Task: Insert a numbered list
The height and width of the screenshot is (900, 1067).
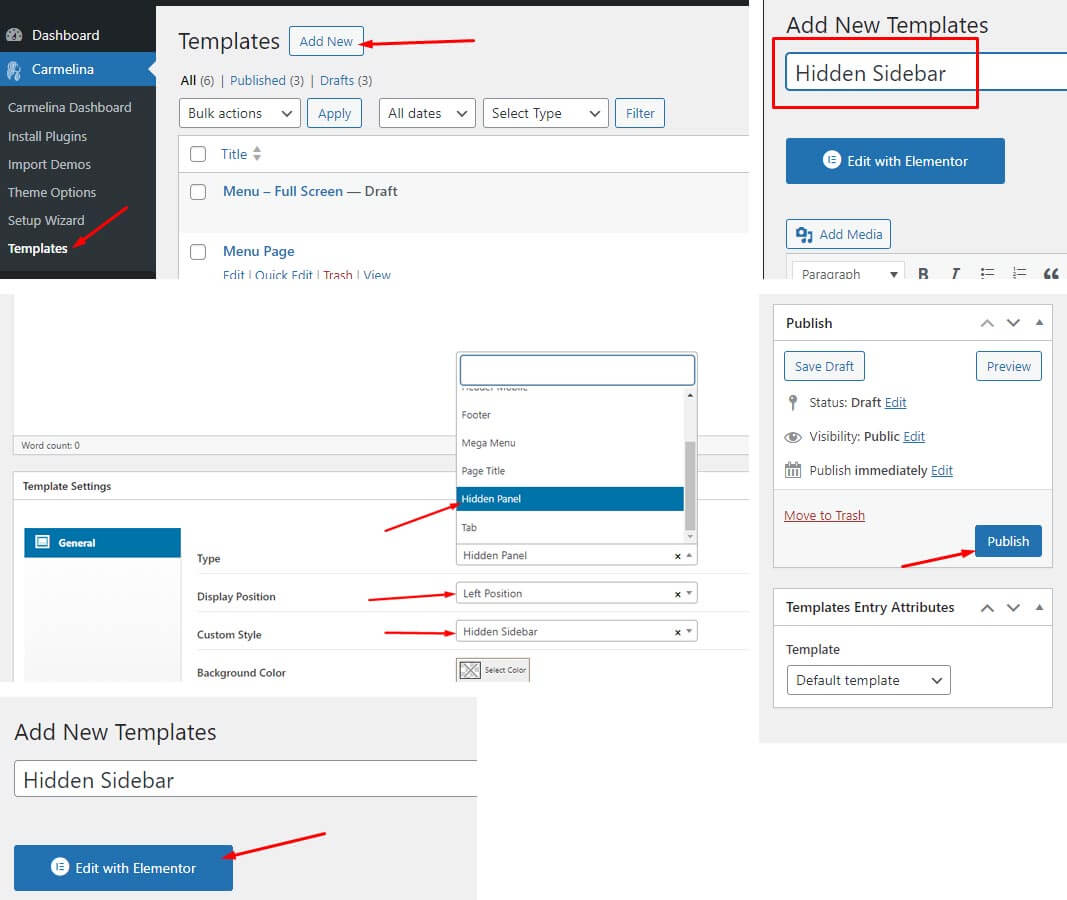Action: tap(1019, 273)
